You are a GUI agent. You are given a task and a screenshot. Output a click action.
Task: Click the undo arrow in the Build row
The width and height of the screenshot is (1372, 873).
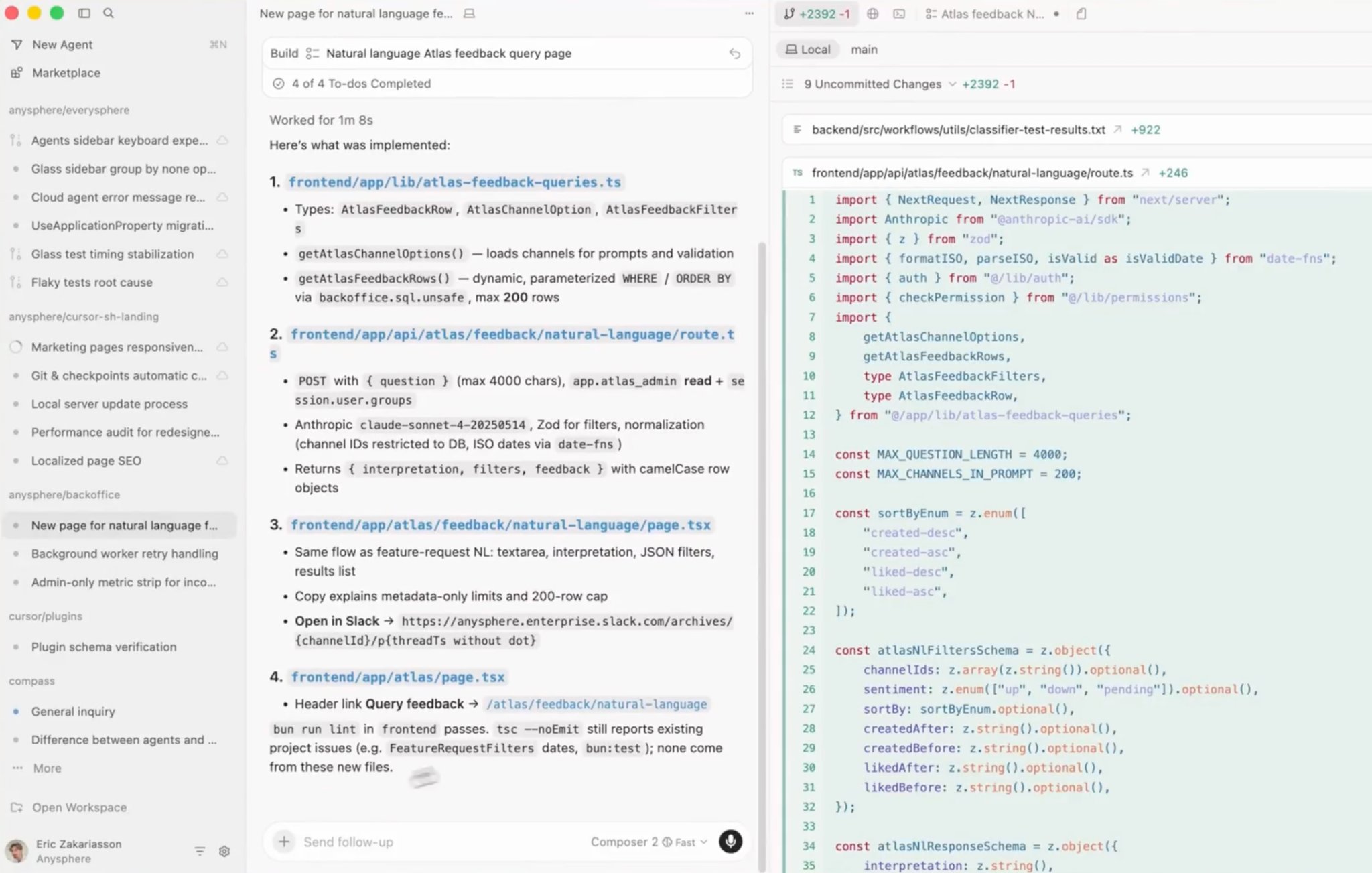click(735, 54)
